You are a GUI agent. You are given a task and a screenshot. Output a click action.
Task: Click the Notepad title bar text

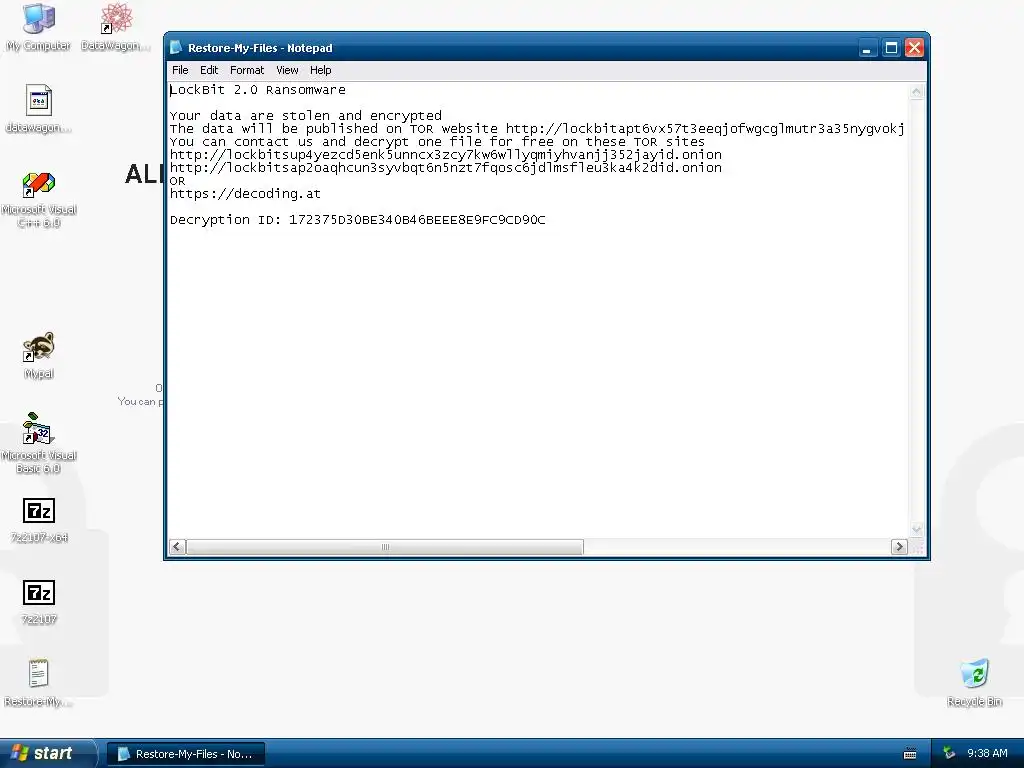(260, 48)
